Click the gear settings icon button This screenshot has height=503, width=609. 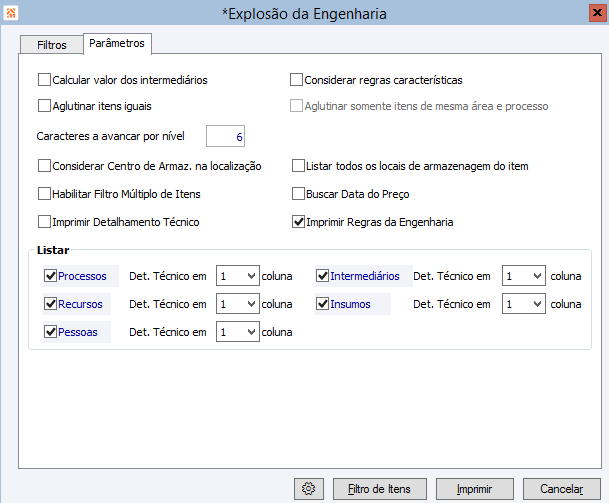coord(309,489)
